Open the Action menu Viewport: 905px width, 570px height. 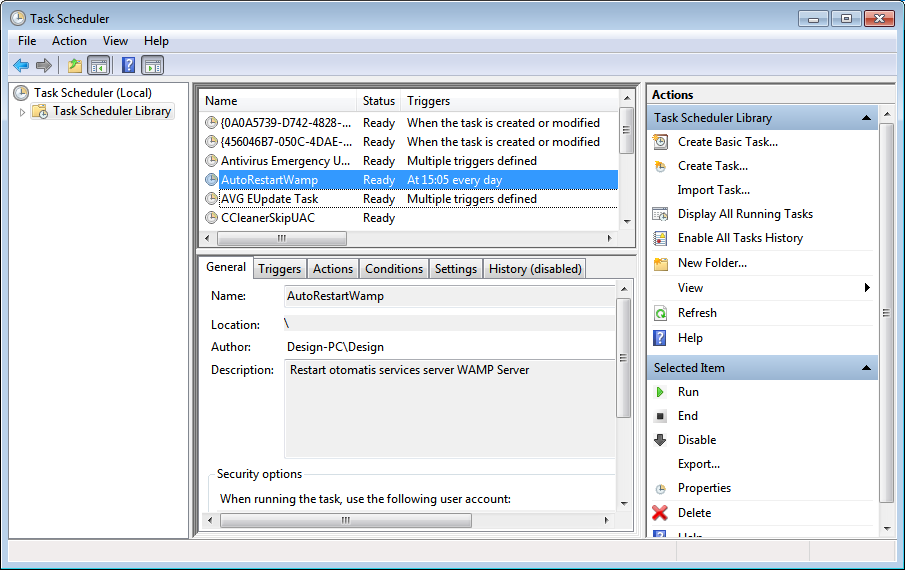click(x=69, y=41)
